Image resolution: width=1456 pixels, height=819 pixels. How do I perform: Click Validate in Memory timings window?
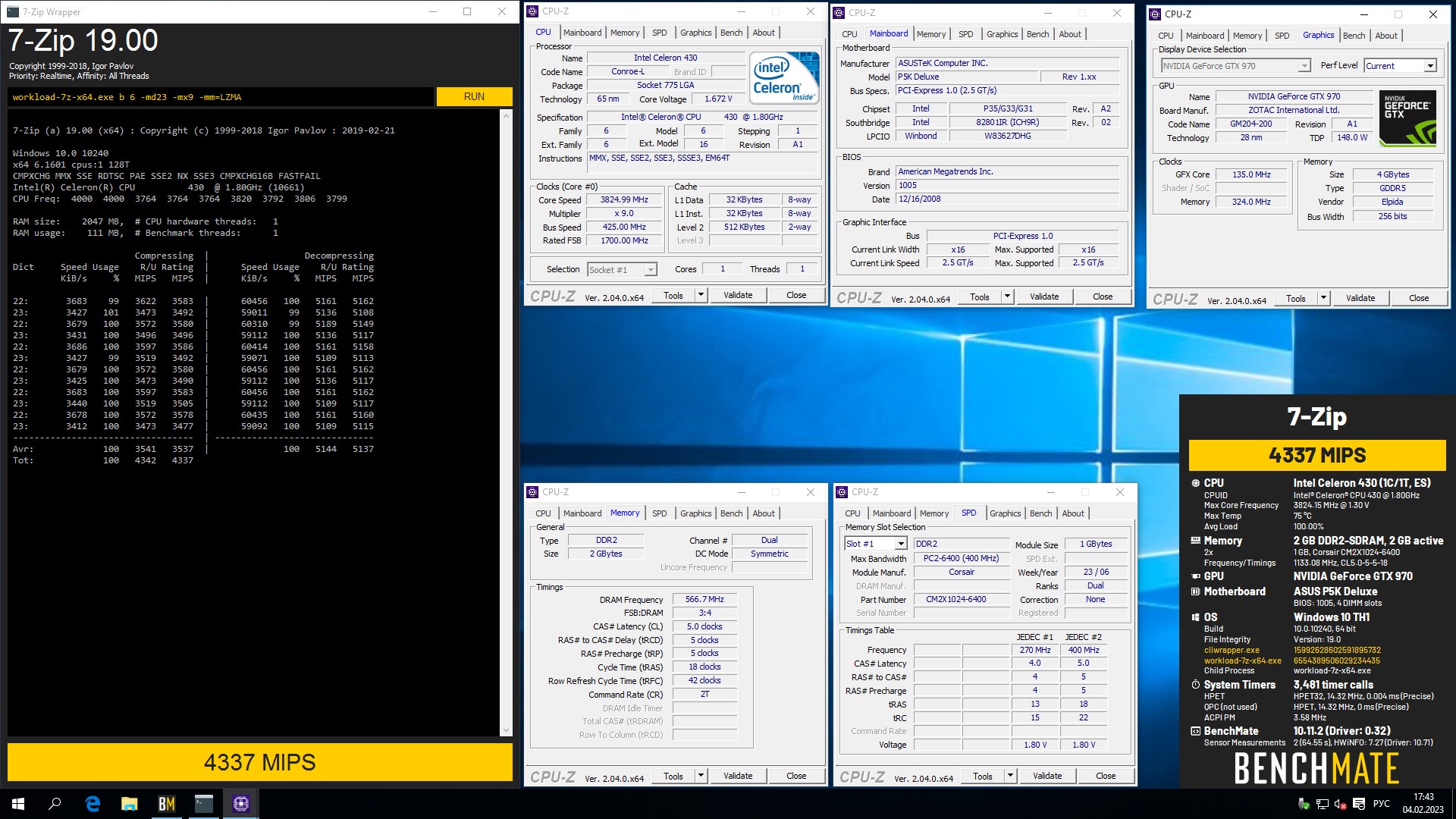point(738,776)
